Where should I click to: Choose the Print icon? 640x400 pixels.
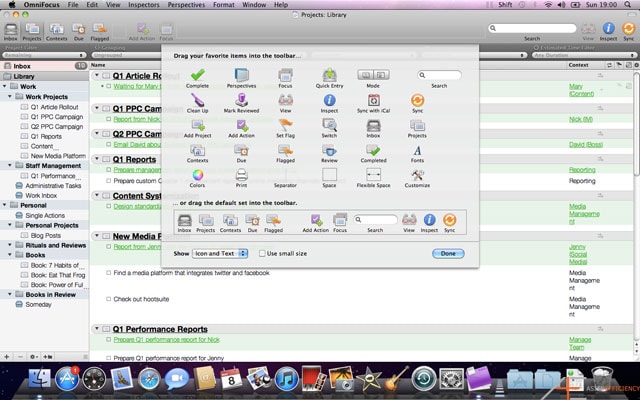241,175
